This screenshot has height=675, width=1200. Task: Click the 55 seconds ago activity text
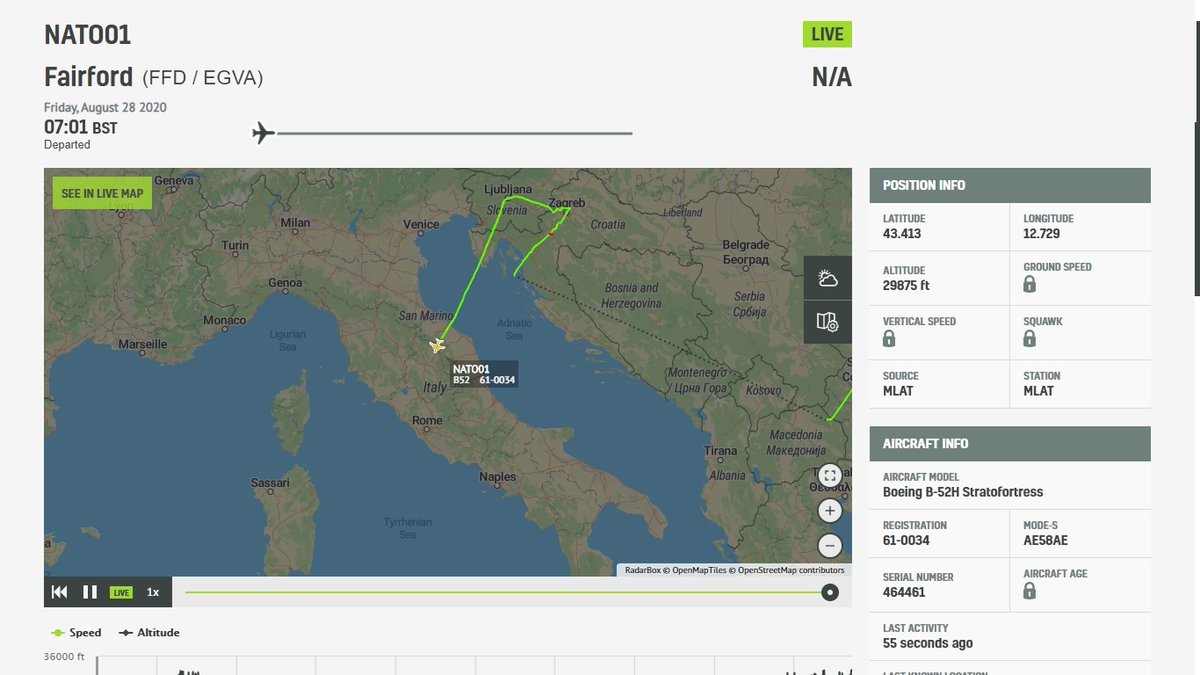[928, 643]
